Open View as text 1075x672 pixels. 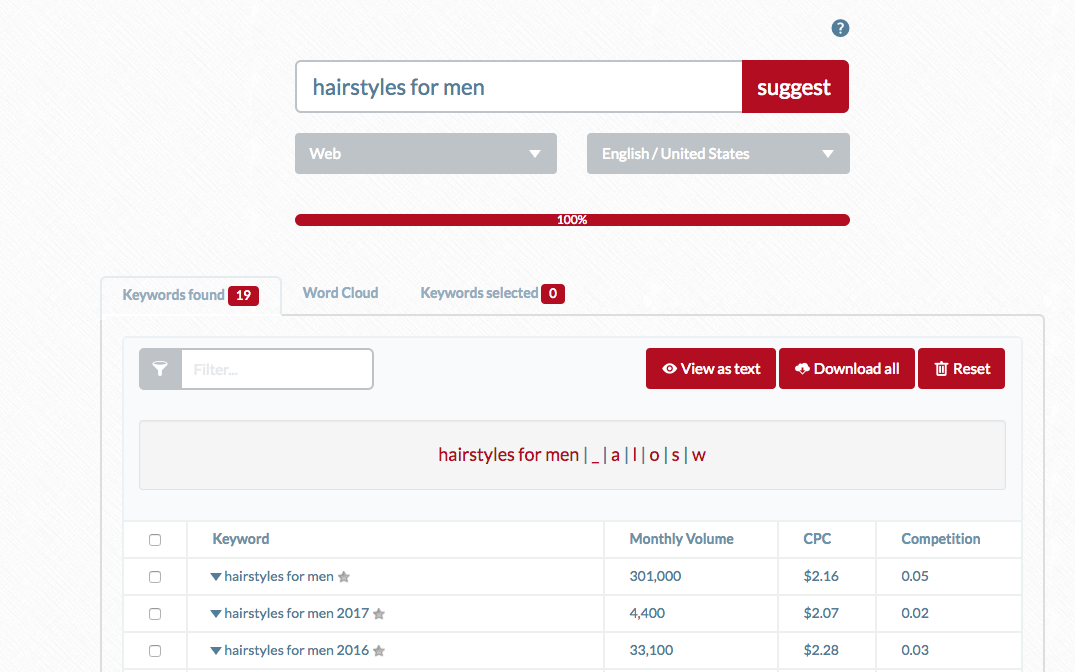click(710, 369)
